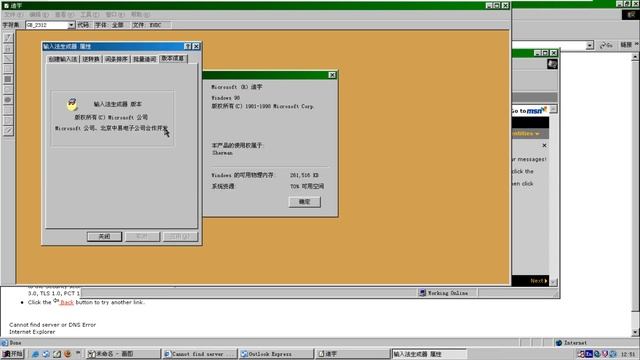The height and width of the screenshot is (360, 640).
Task: Click 确定 in the 造字 about dialog
Action: click(304, 202)
